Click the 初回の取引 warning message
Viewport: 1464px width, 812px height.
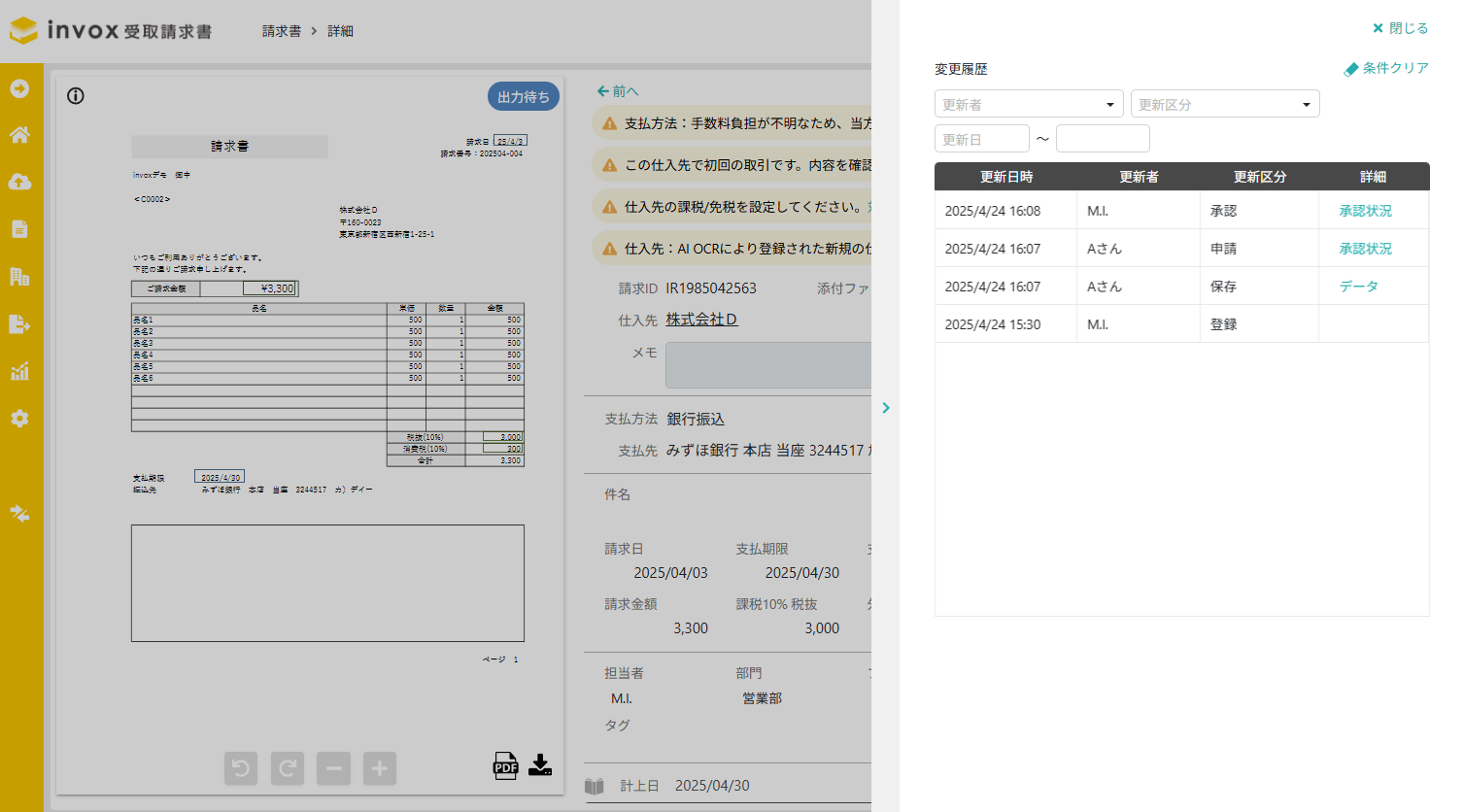tap(732, 165)
